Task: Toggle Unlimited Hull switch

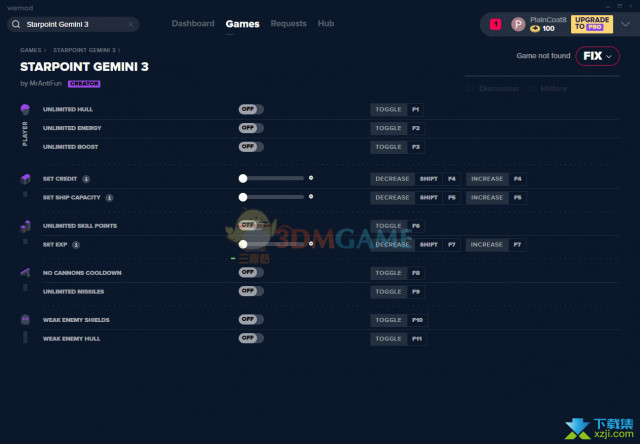Action: [x=251, y=109]
